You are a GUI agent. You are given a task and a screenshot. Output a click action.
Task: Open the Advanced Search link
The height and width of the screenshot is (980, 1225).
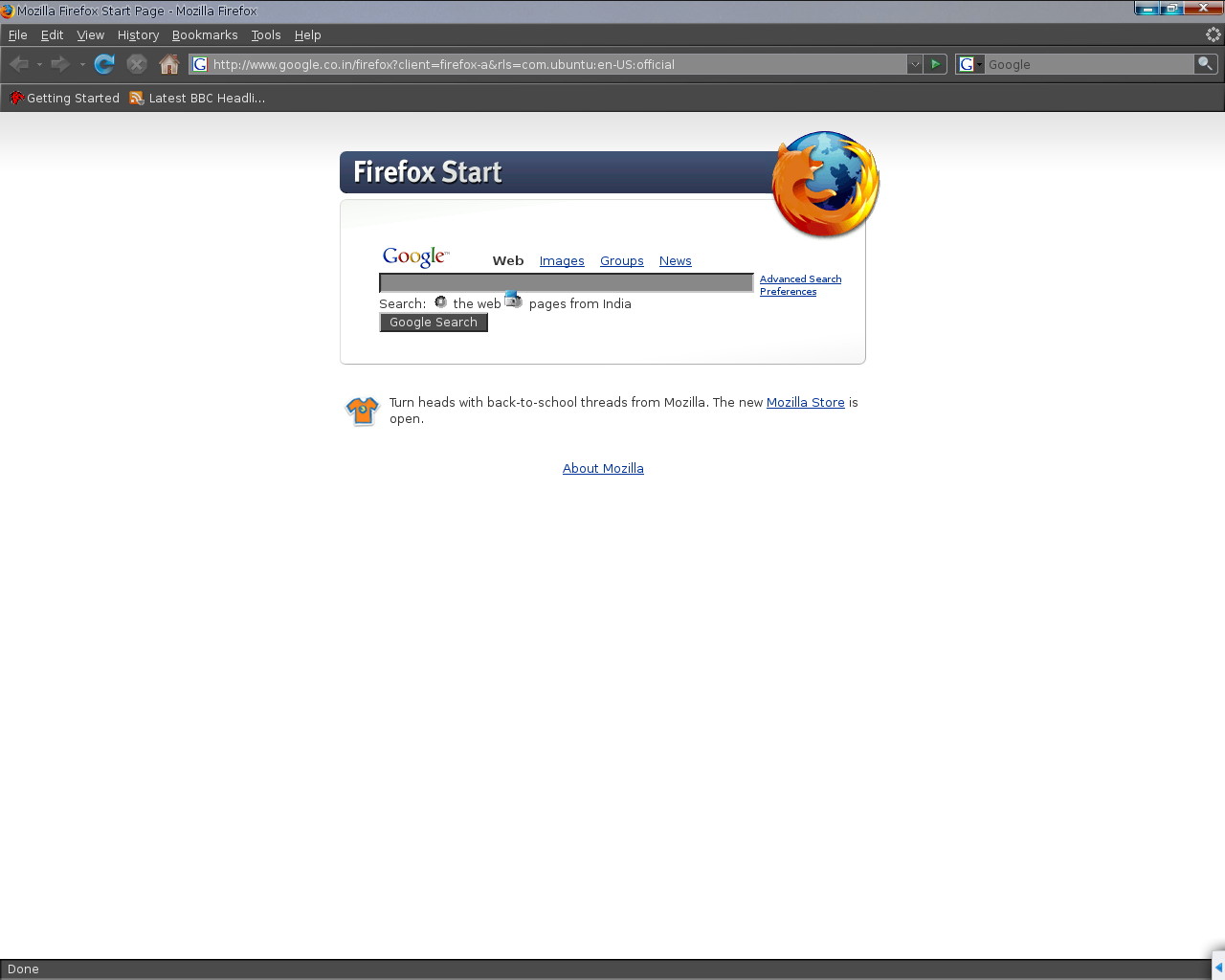coord(801,279)
